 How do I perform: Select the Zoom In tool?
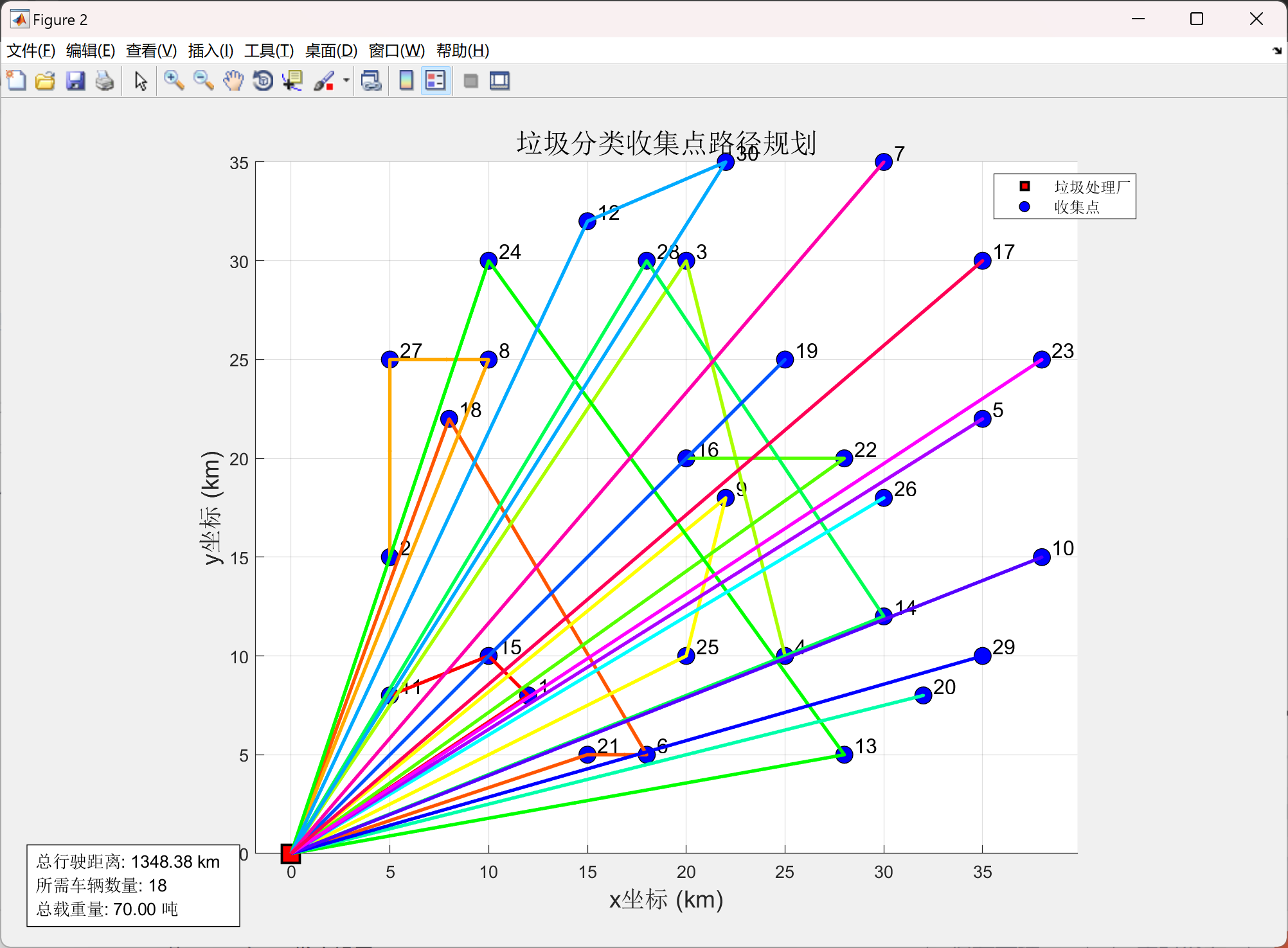click(x=174, y=81)
